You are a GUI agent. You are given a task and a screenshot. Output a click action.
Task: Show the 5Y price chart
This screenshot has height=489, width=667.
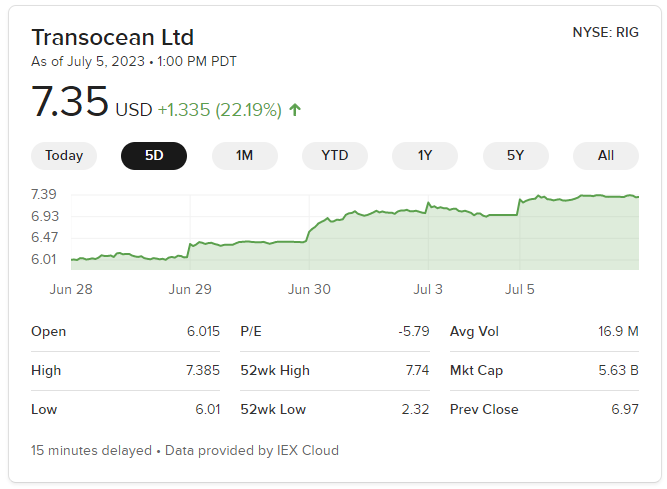point(516,156)
